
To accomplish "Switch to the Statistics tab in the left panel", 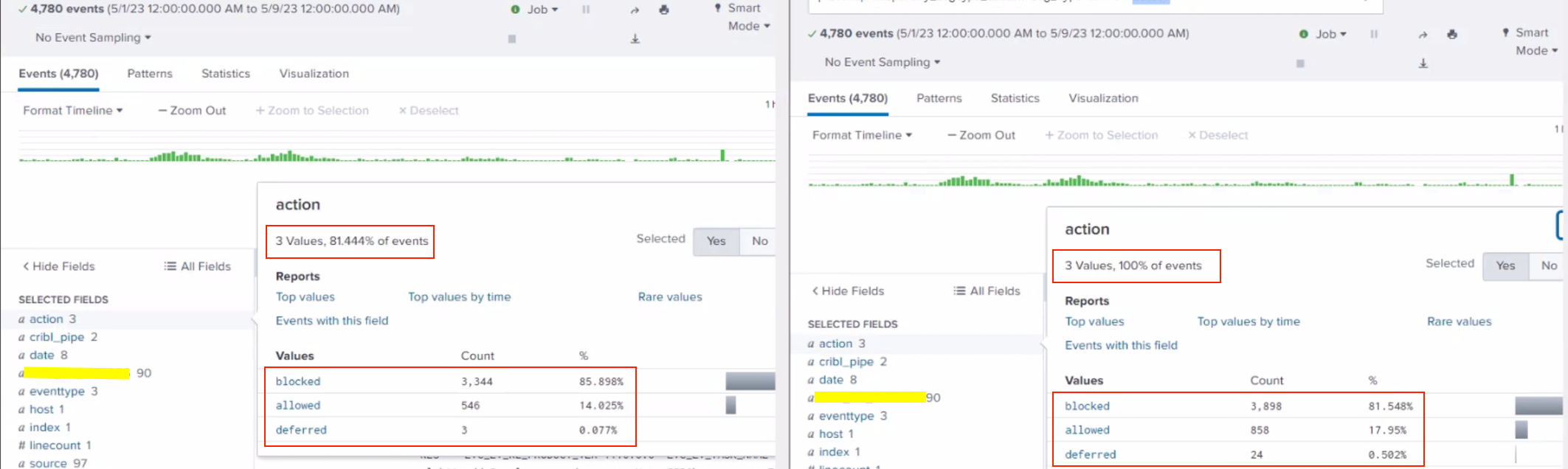I will [226, 74].
